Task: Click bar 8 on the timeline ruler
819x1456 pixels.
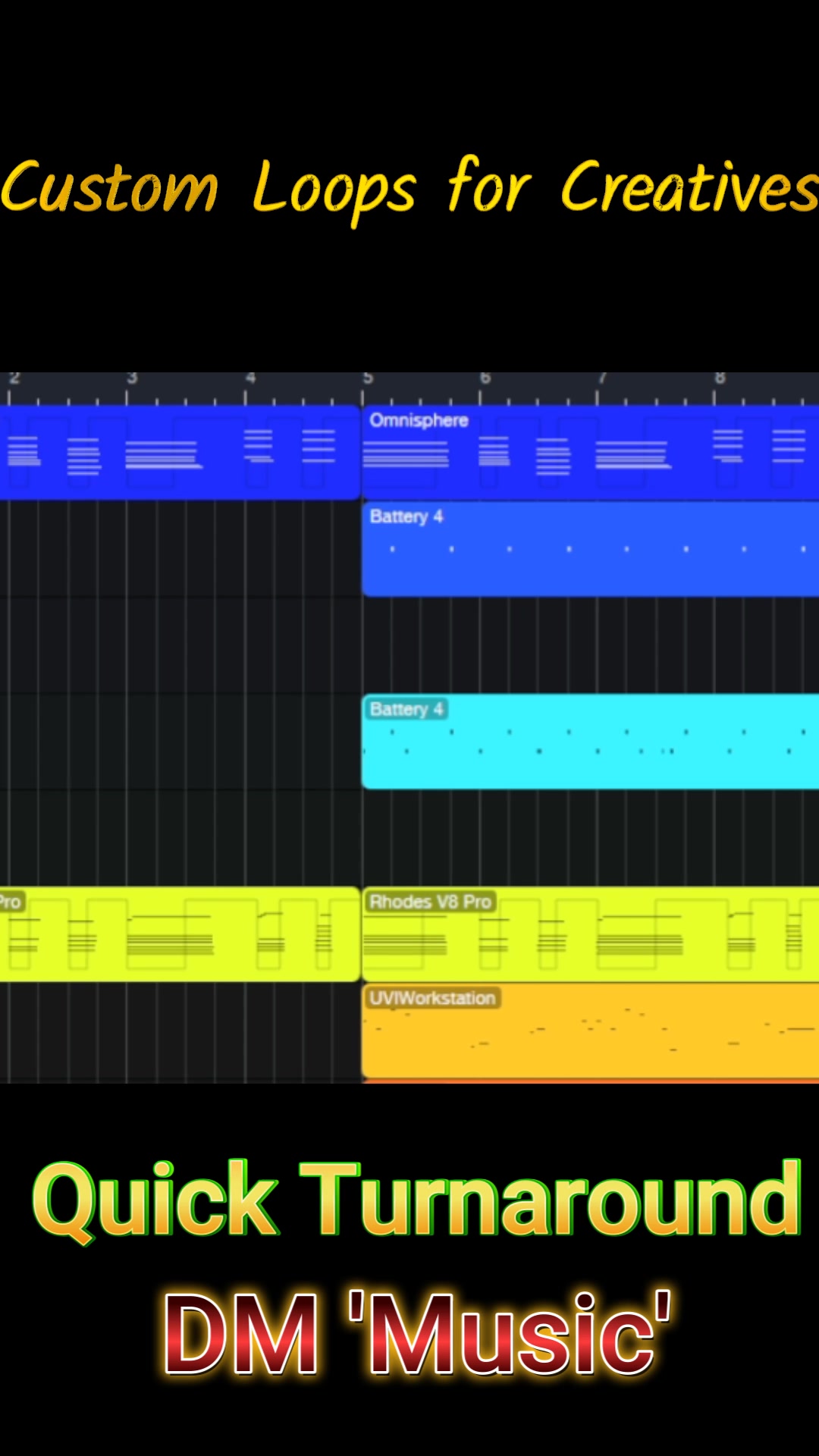Action: point(720,378)
